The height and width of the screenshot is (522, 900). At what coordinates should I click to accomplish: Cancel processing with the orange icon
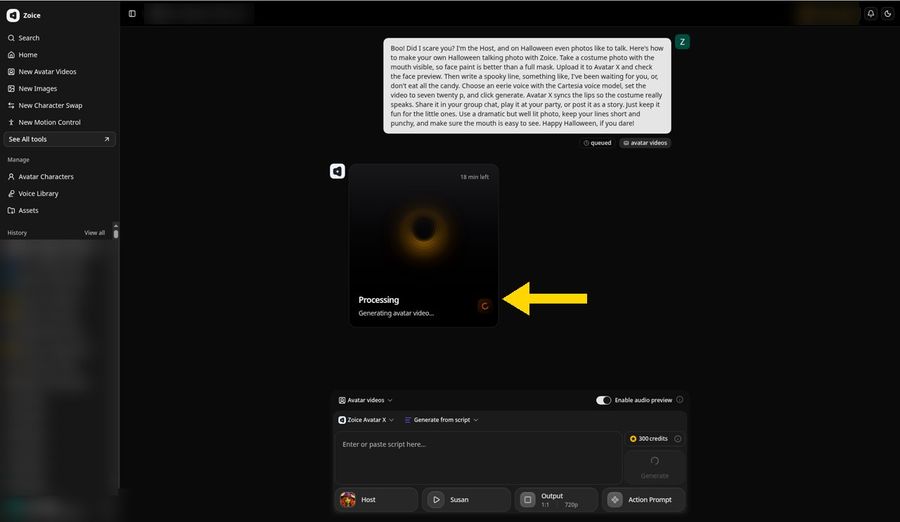pos(484,306)
